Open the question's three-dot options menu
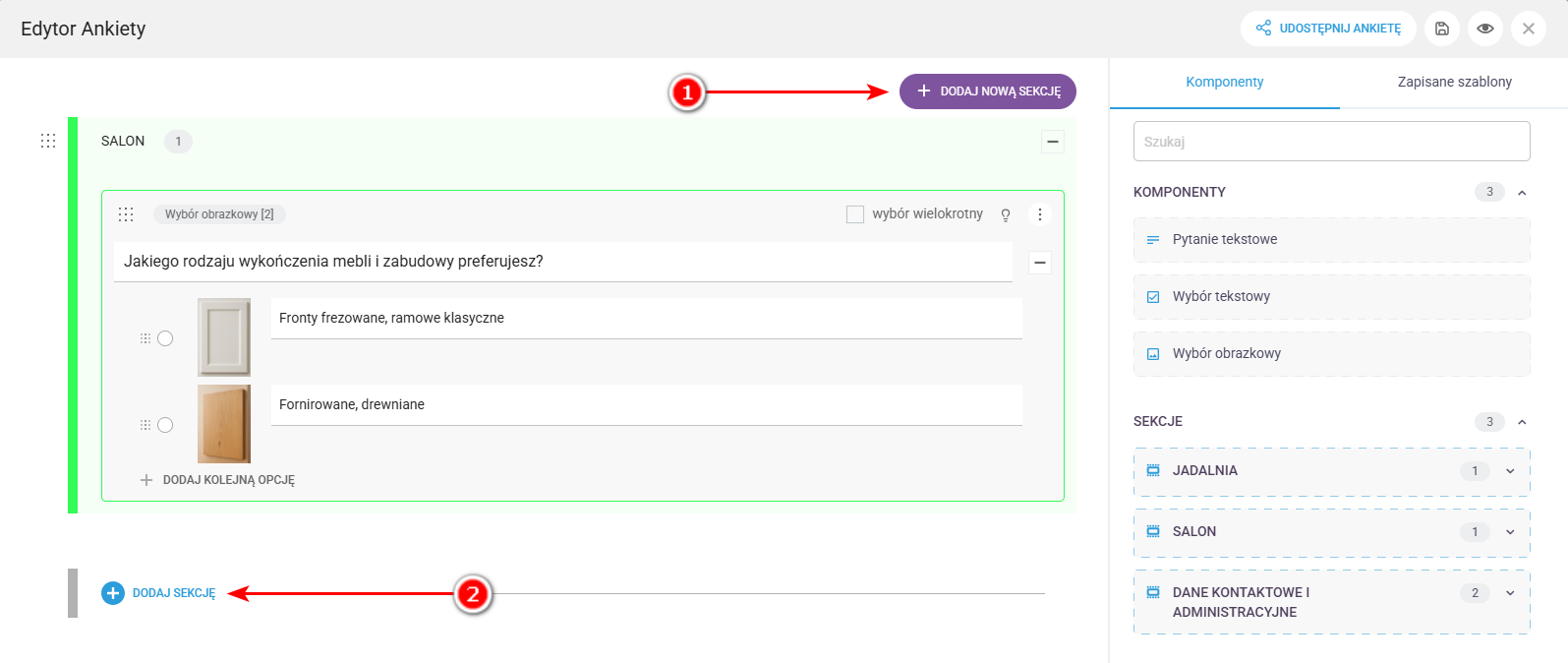Screen dimensions: 1568x663 pyautogui.click(x=1039, y=214)
